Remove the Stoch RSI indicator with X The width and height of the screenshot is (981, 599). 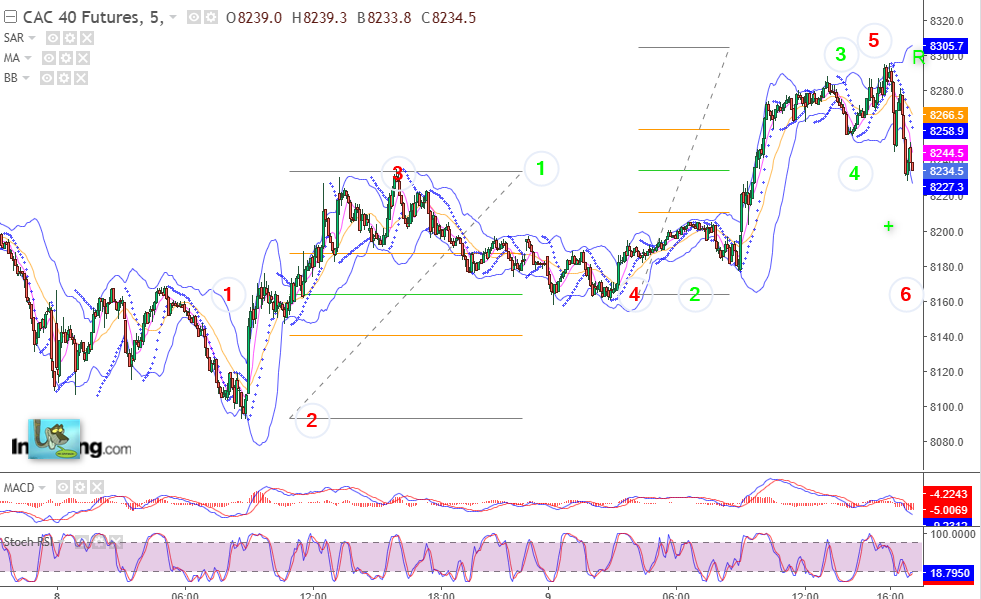(116, 542)
